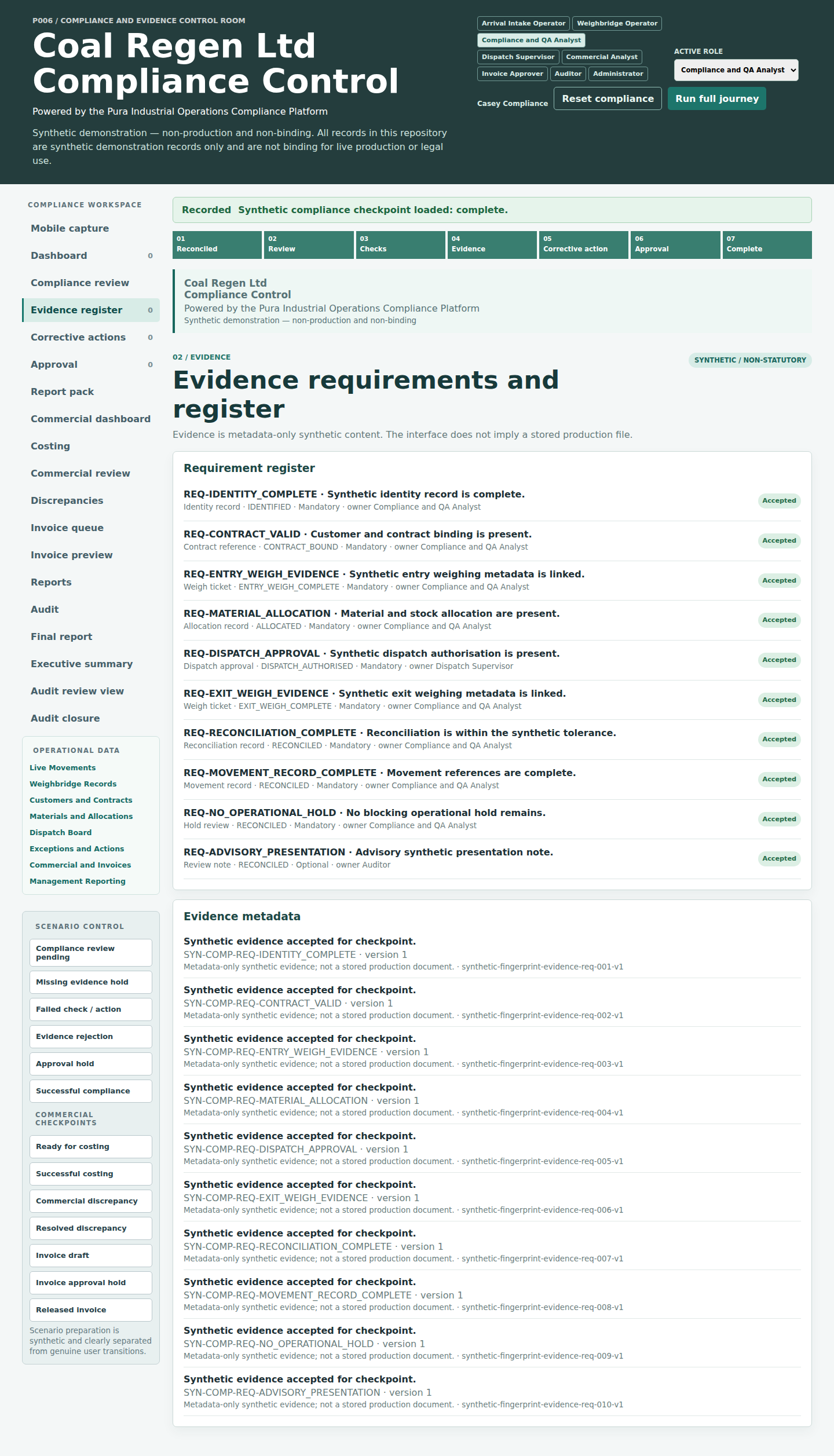The image size is (834, 1456).
Task: Follow the Dispatch Board link
Action: pyautogui.click(x=61, y=832)
